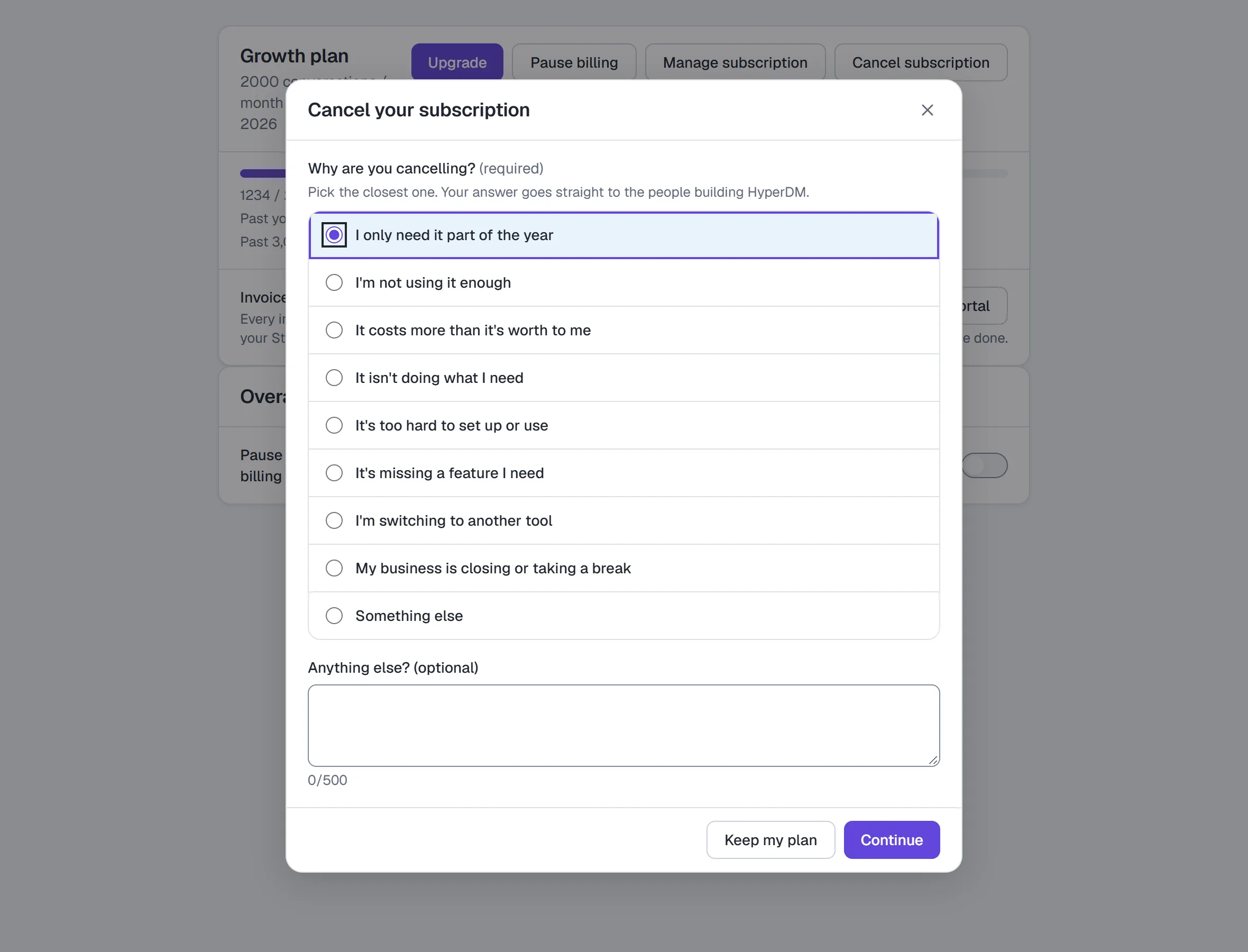Choose 'It's missing a feature I need'
The width and height of the screenshot is (1248, 952).
[x=623, y=473]
